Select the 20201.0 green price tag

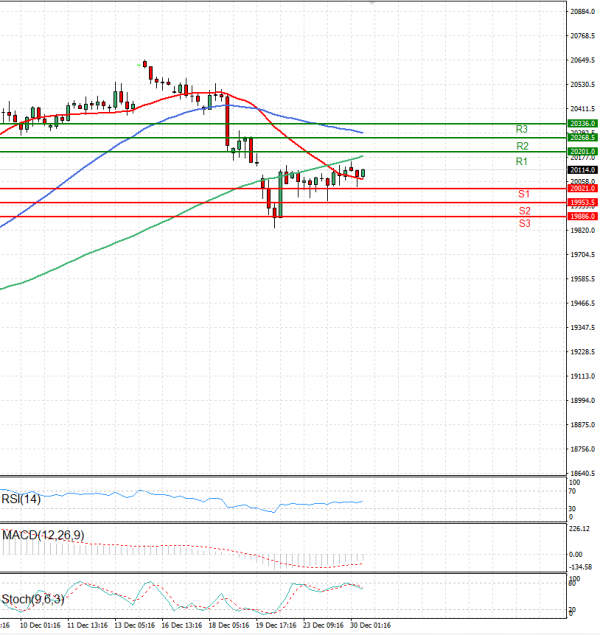coord(582,151)
